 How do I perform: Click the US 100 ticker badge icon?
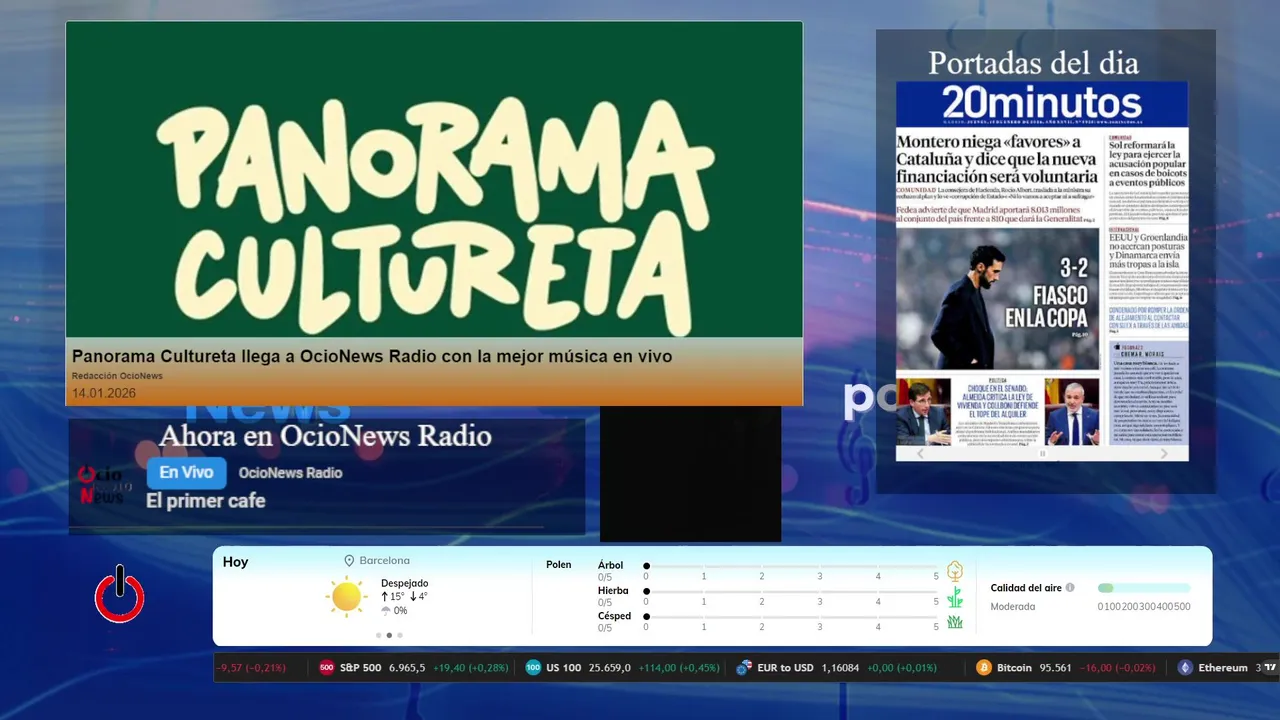(533, 668)
